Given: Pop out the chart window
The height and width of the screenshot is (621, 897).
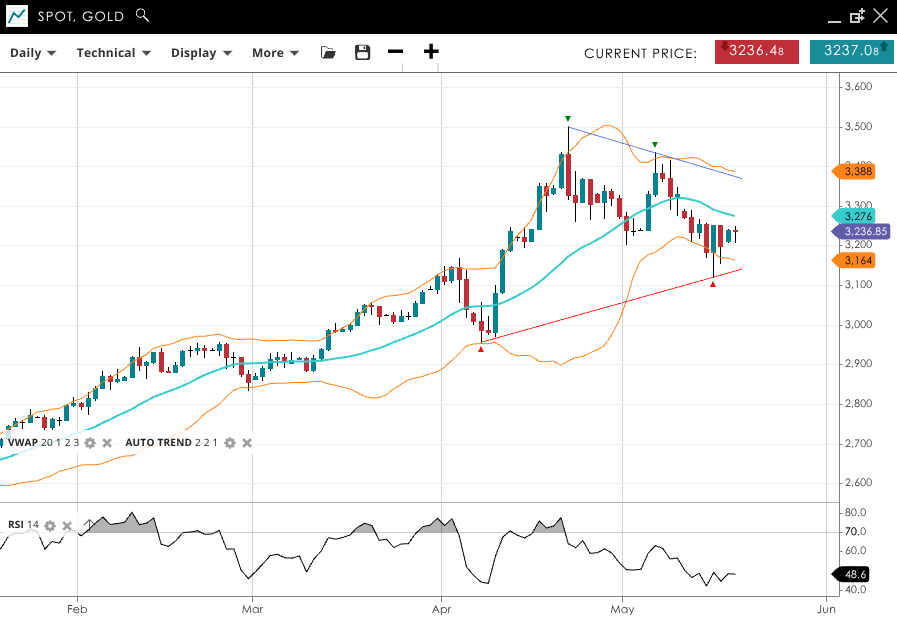Looking at the screenshot, I should (x=857, y=16).
